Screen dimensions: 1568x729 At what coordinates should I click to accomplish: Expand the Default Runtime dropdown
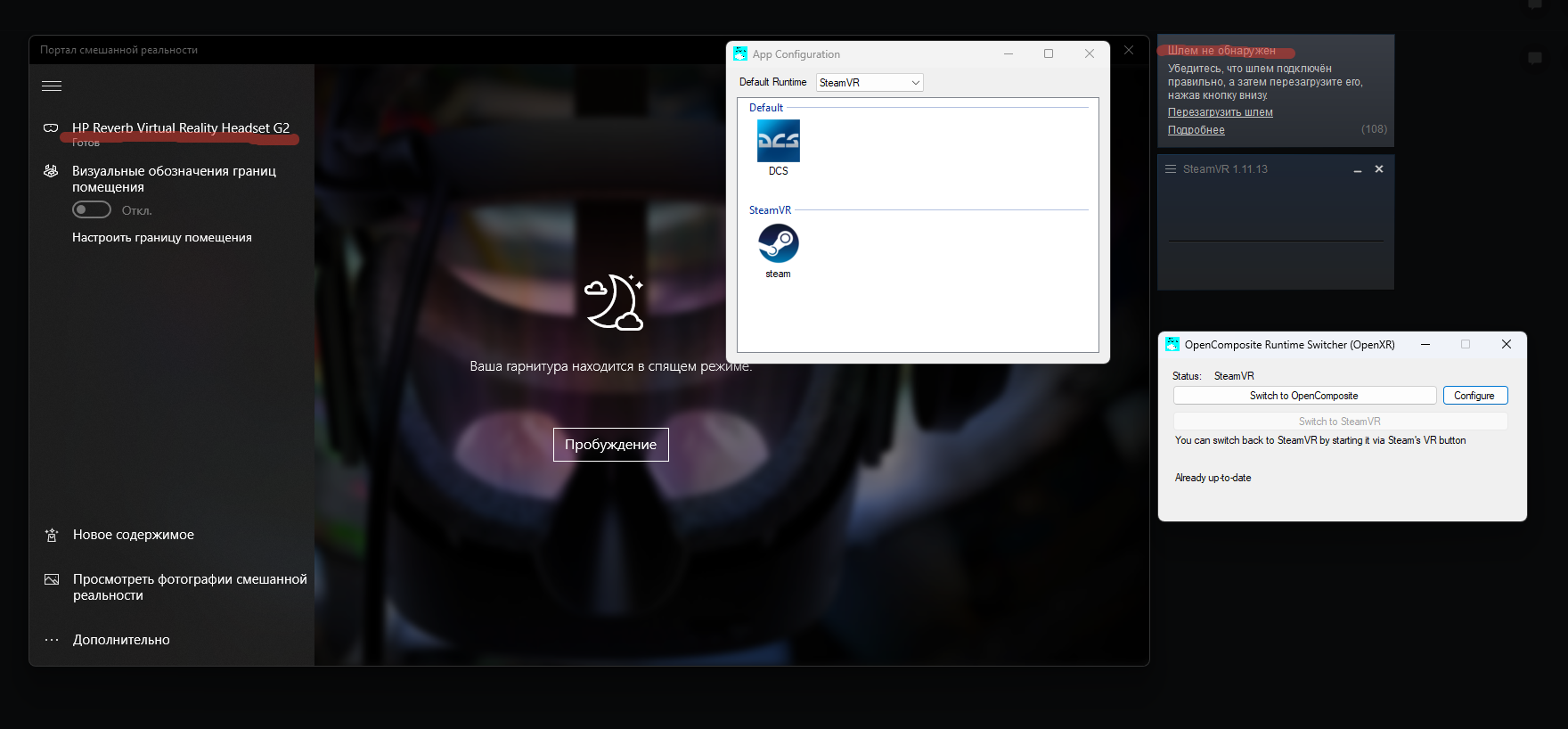870,82
